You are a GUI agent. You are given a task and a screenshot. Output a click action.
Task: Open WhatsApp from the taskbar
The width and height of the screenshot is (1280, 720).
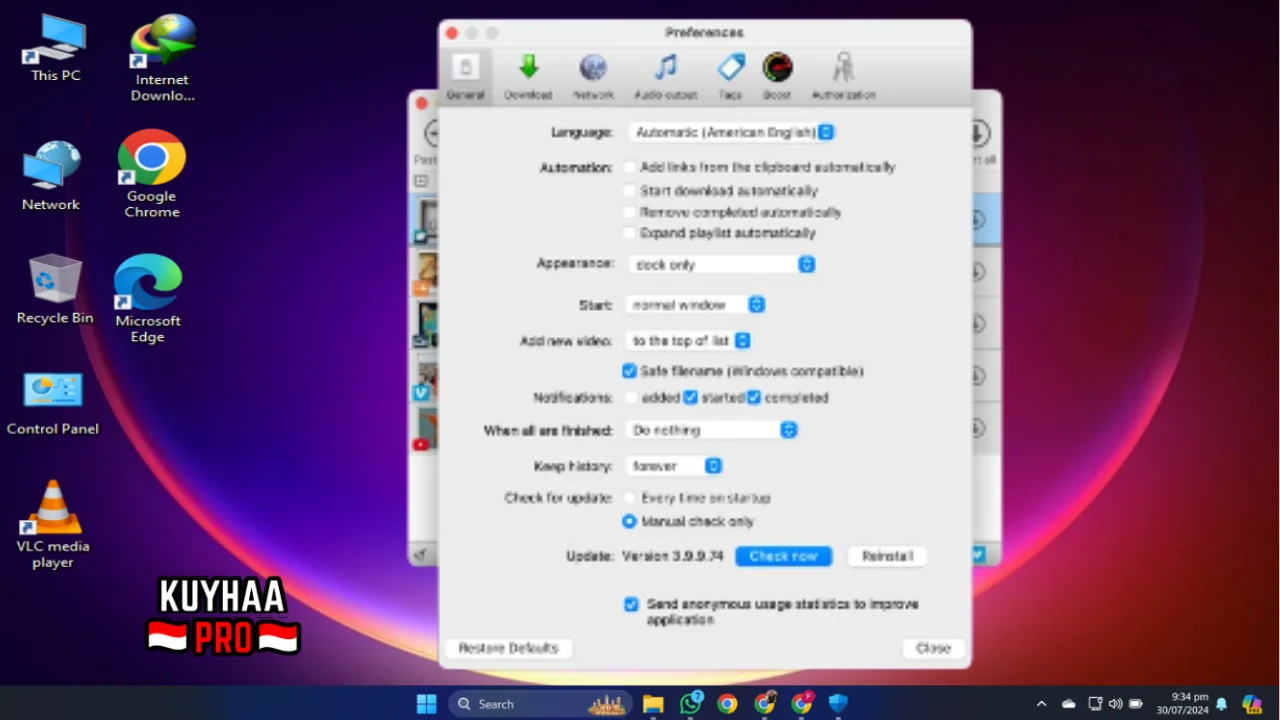pos(690,704)
